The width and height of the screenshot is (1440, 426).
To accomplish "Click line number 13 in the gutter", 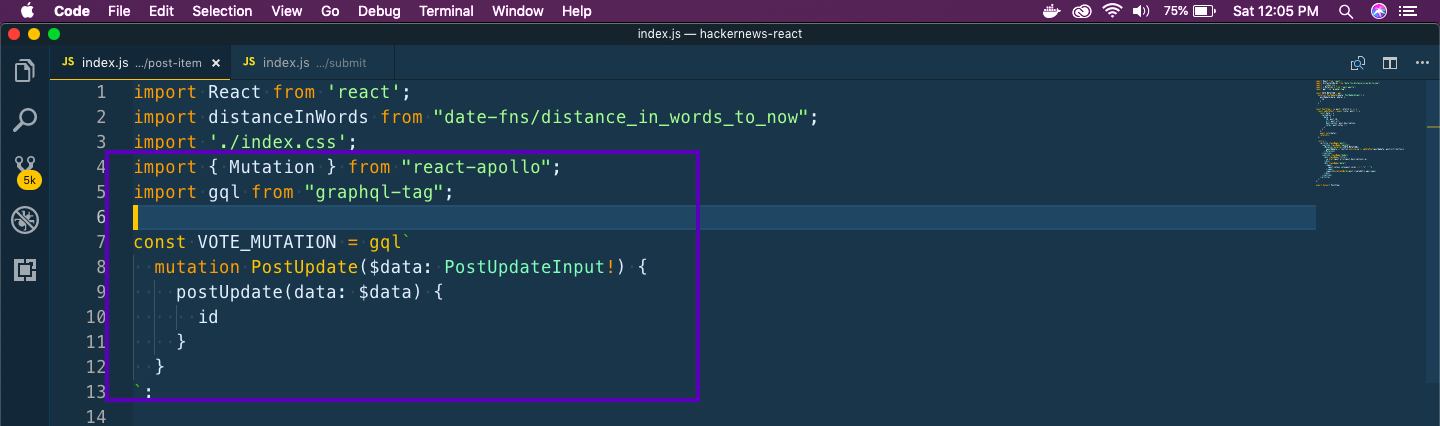I will 96,391.
